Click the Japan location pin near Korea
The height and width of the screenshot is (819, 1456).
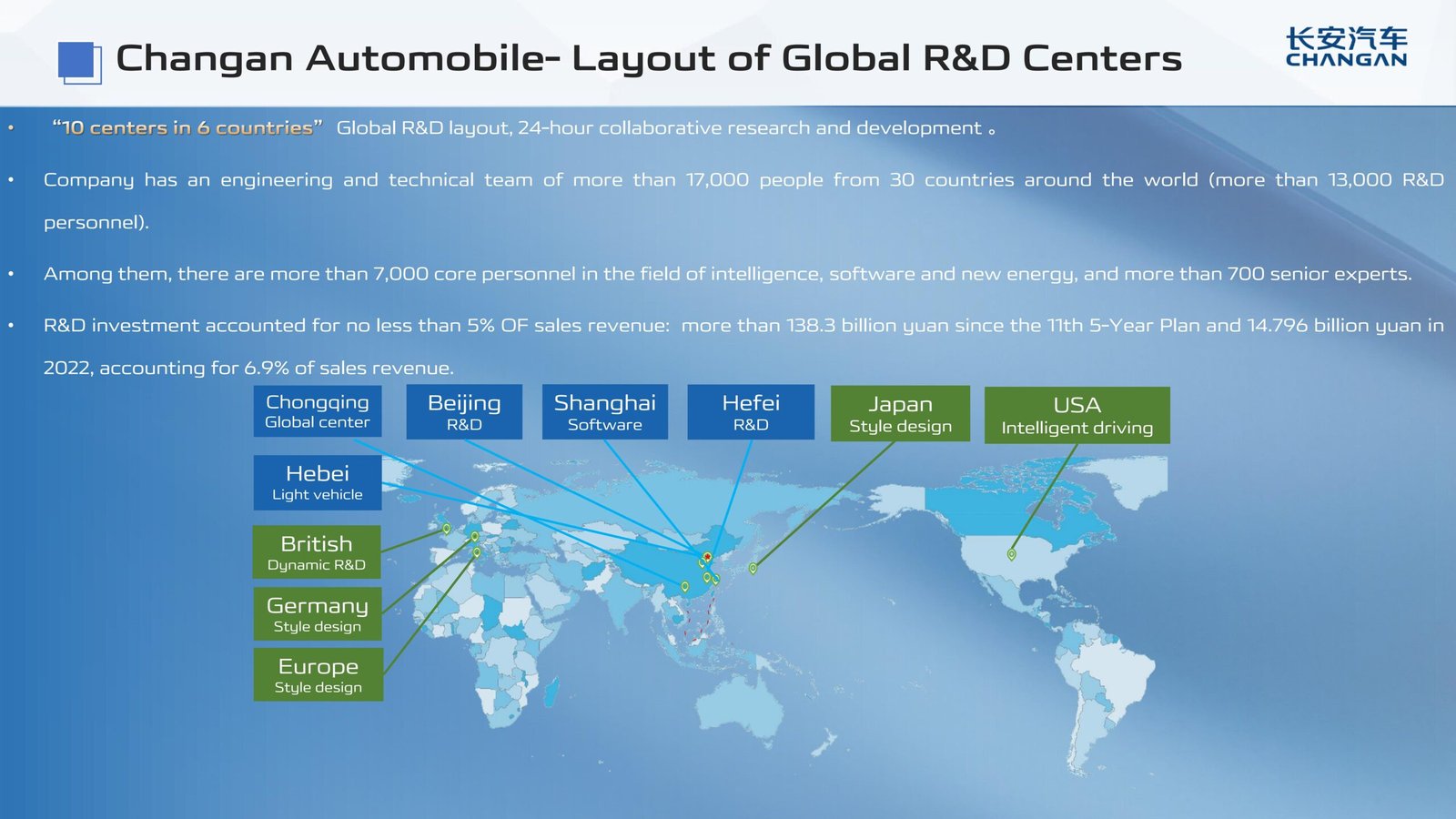coord(753,567)
